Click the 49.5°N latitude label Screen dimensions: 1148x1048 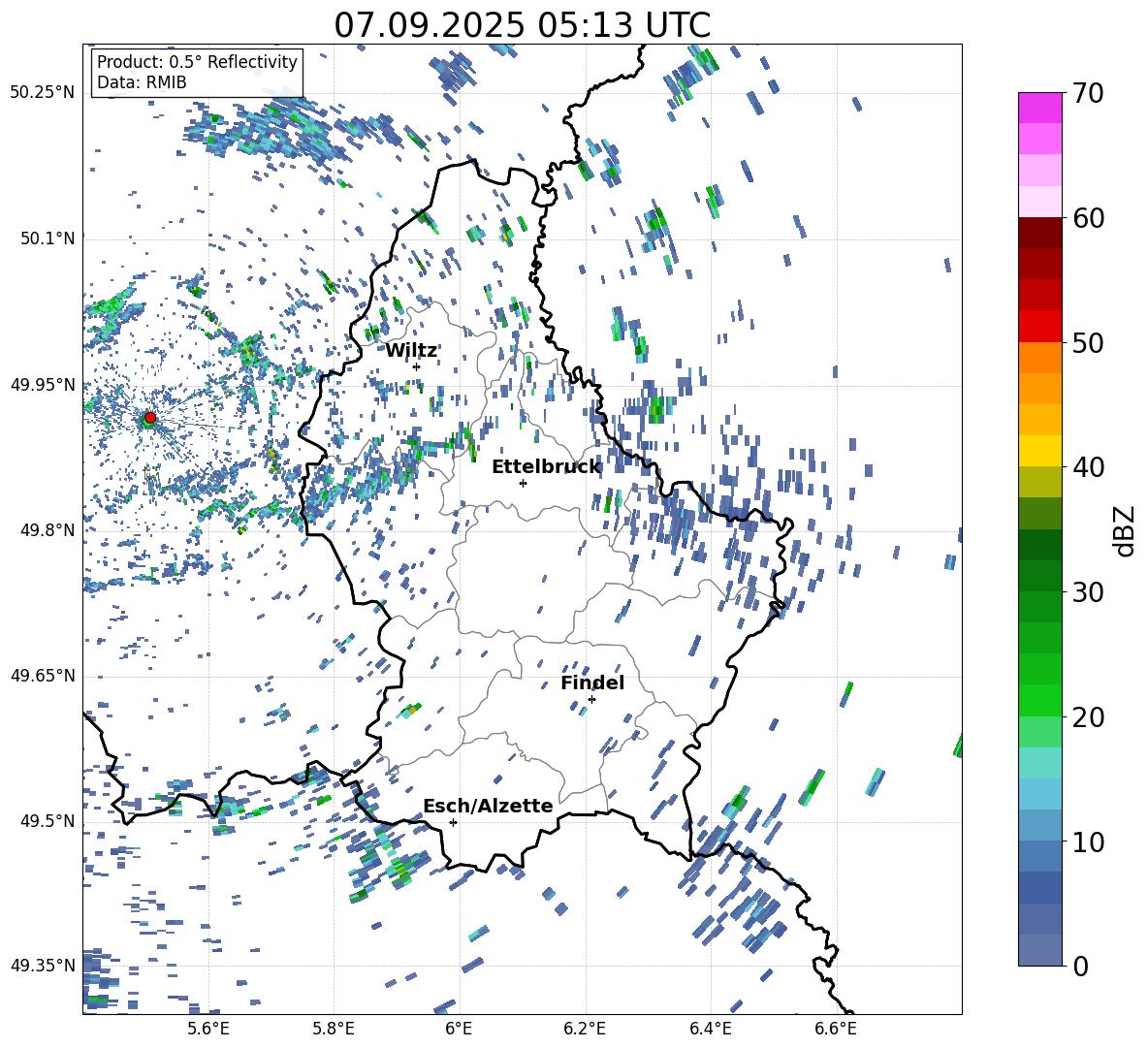(x=48, y=821)
